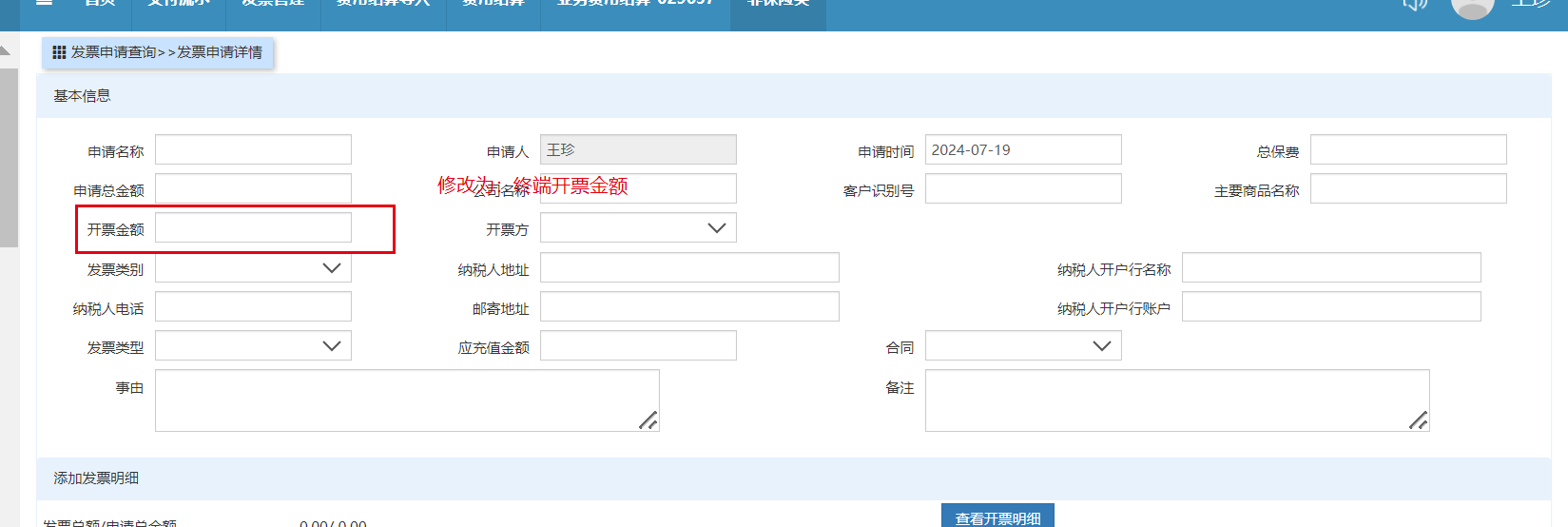Select the 总保费 input field
This screenshot has height=527, width=1568.
tap(1407, 150)
